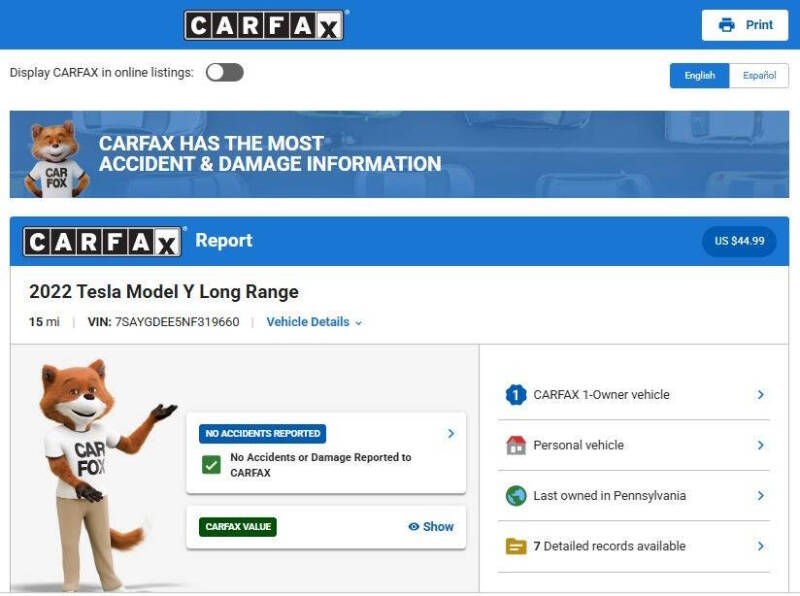Click the CARFAX Report logo in report header
This screenshot has width=800, height=596.
(x=102, y=241)
